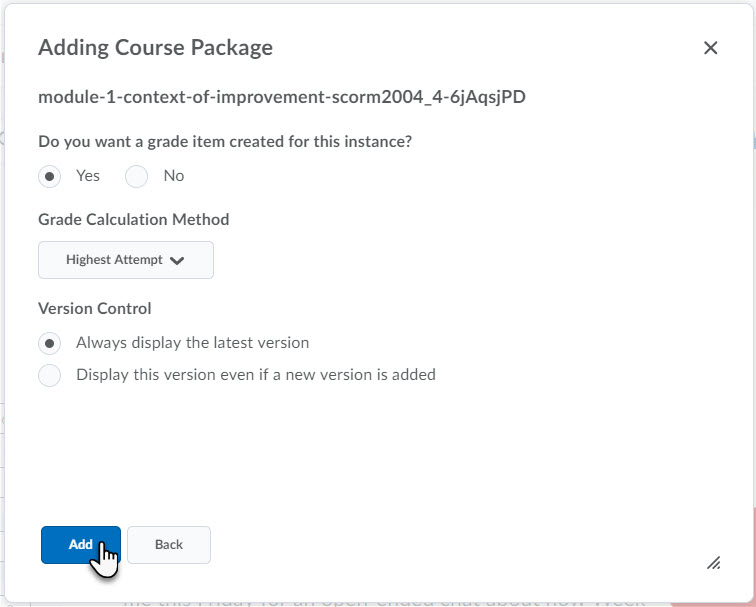756x607 pixels.
Task: Select Yes for grade item creation
Action: coord(49,176)
